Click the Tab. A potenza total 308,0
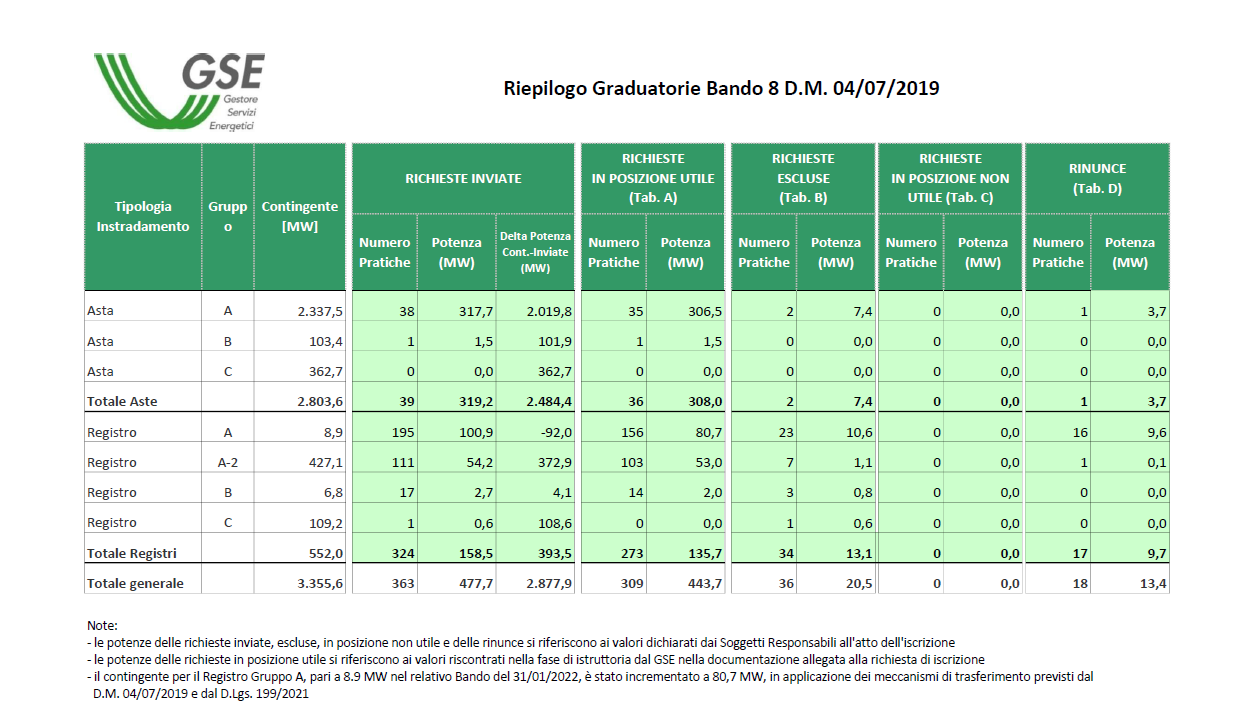Image resolution: width=1244 pixels, height=713 pixels. coord(705,401)
